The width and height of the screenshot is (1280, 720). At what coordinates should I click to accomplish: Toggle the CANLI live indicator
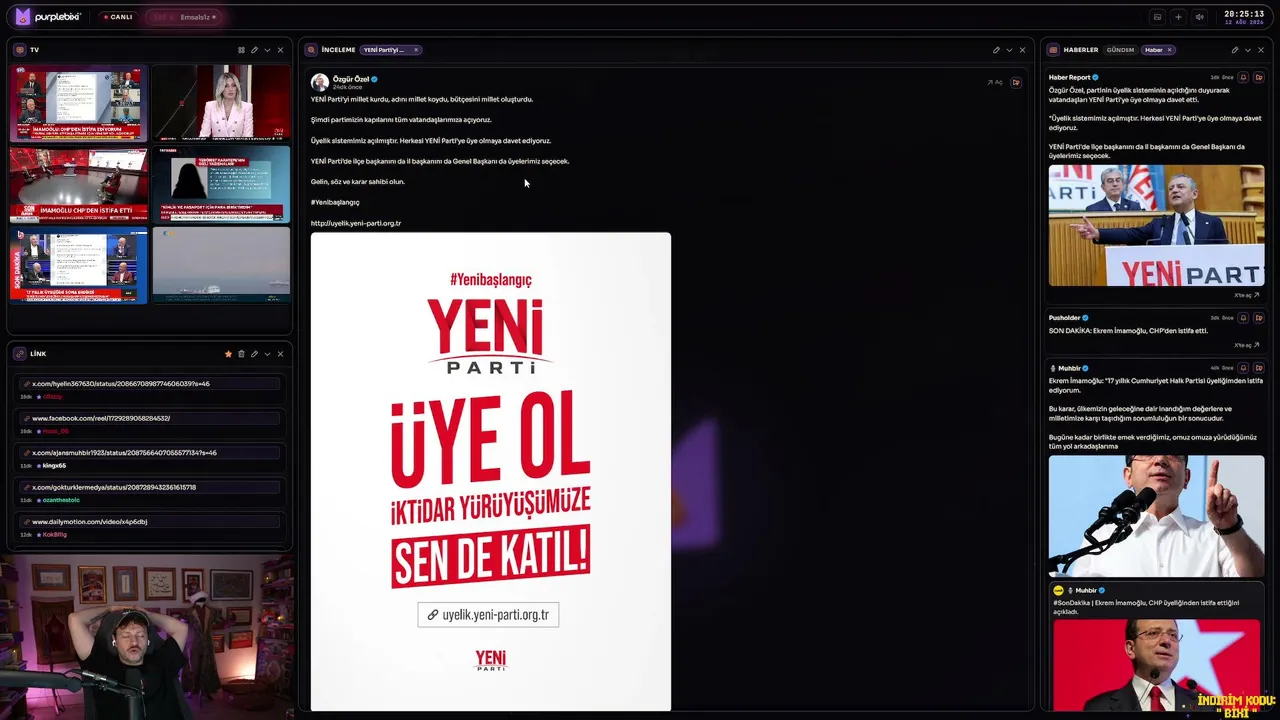click(118, 17)
